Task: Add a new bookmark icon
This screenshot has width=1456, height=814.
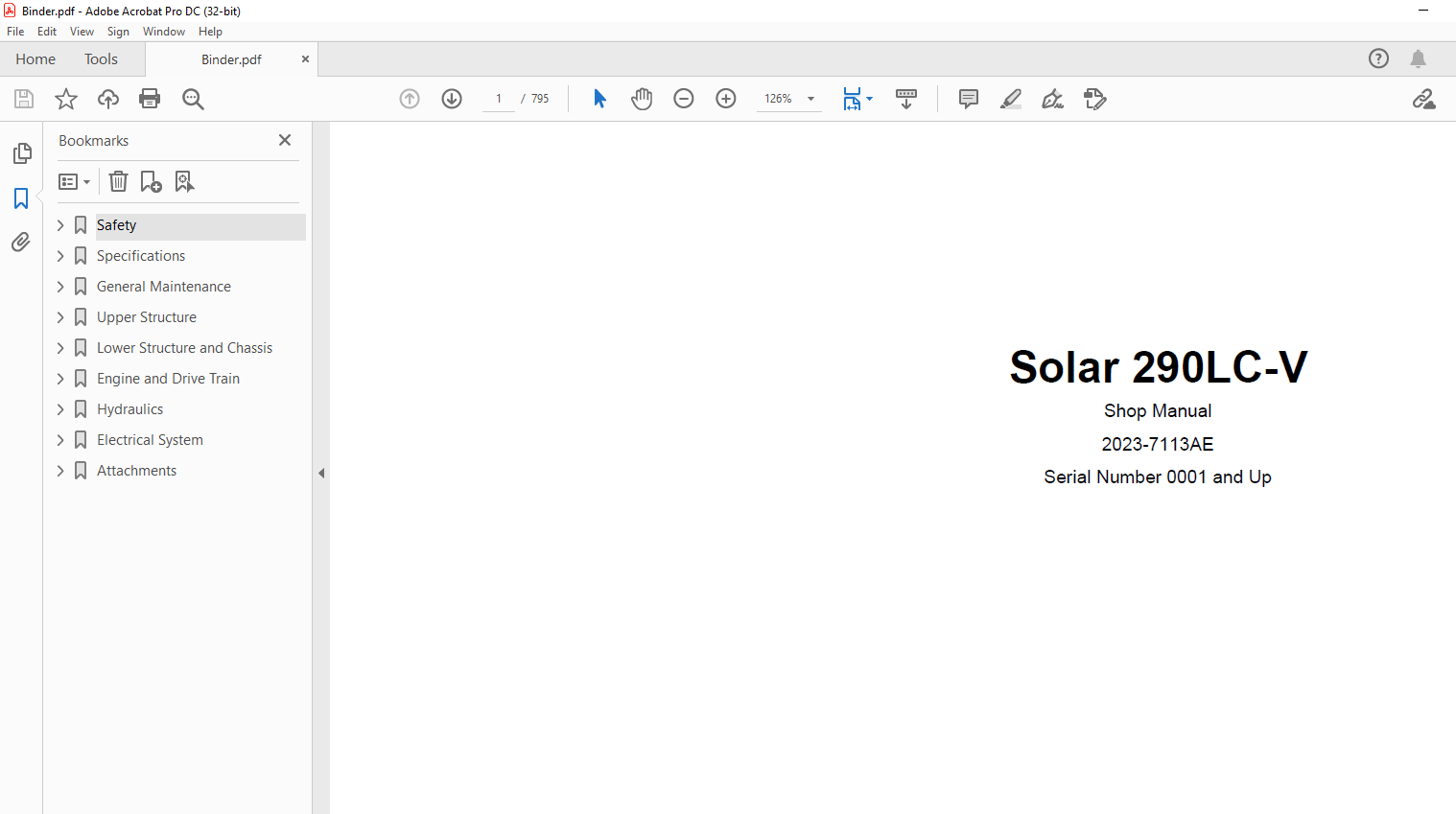Action: (x=151, y=181)
